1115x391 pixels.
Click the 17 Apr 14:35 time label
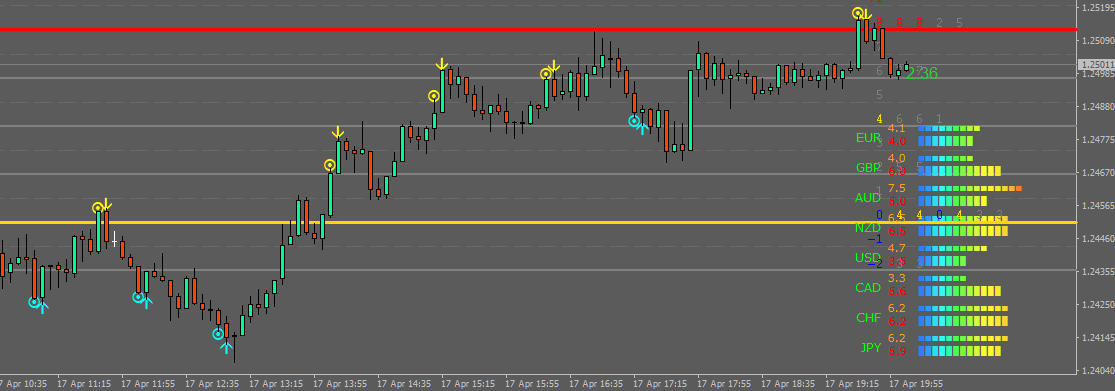click(404, 383)
